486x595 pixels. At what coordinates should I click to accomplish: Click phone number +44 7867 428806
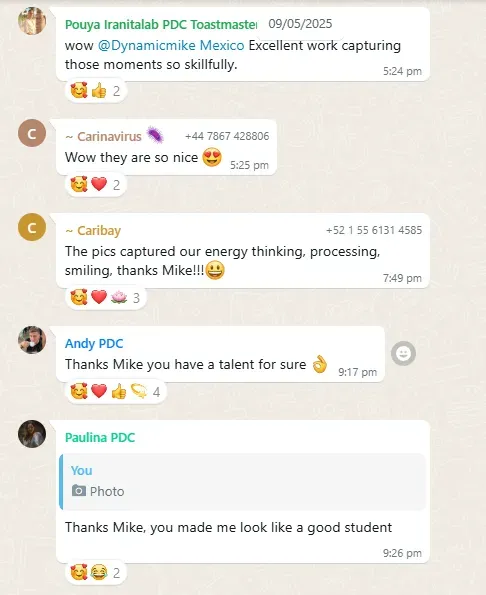pos(227,136)
